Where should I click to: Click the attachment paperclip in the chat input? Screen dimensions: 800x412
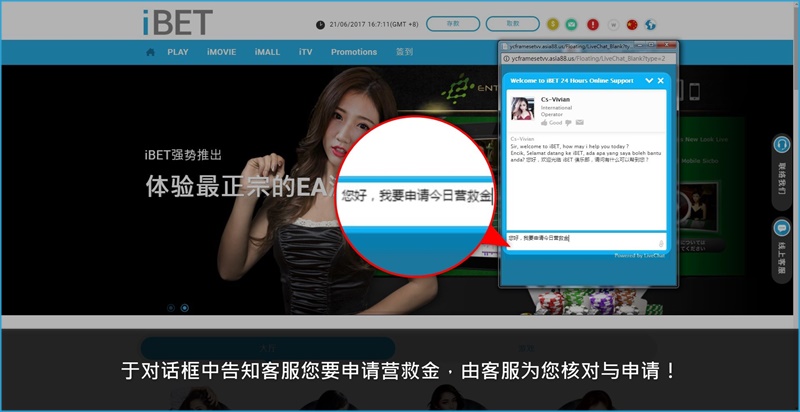pos(661,244)
